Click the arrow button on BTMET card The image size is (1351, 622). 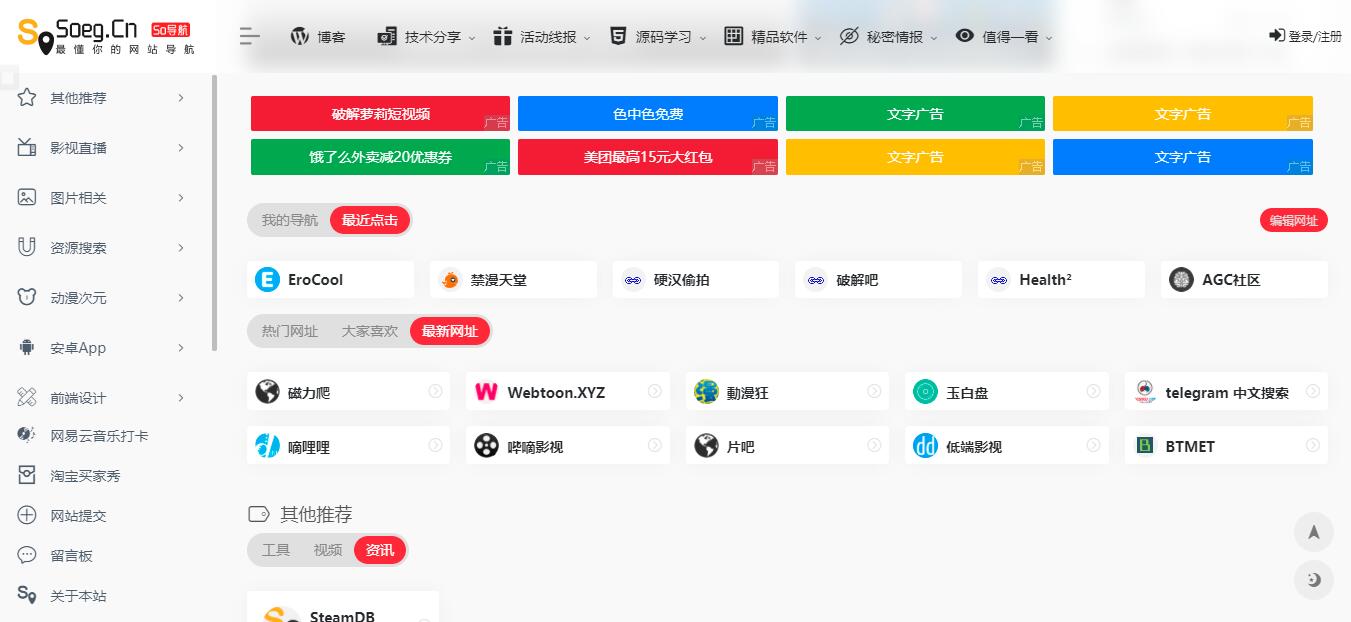[x=1313, y=445]
